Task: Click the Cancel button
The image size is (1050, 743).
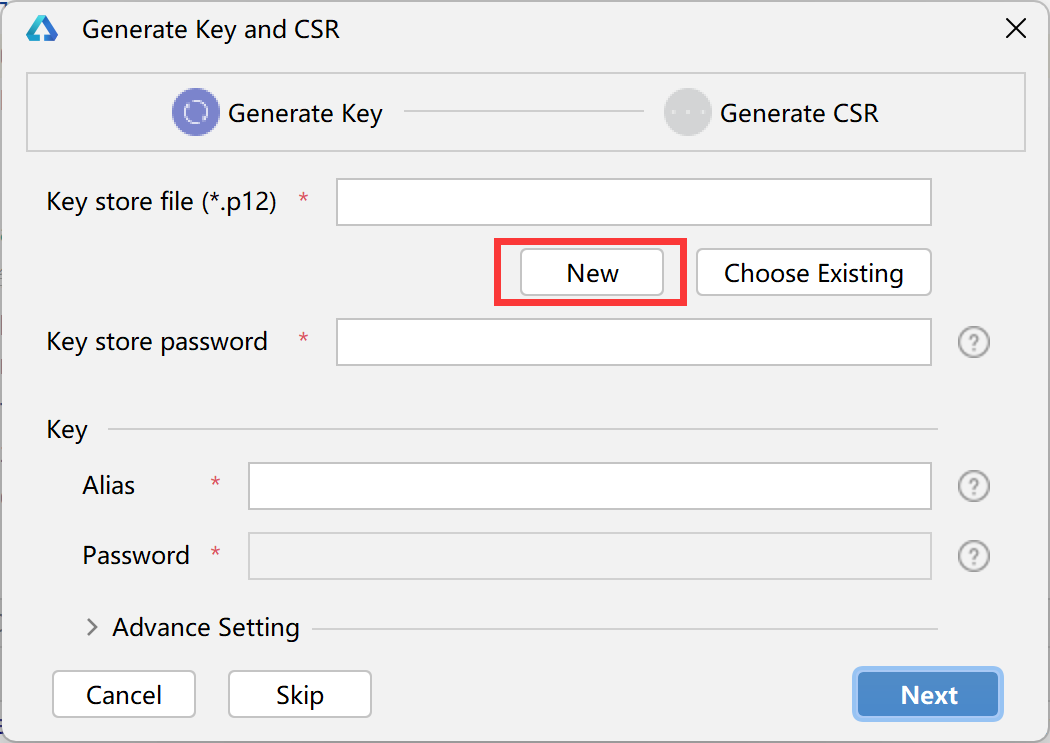Action: click(124, 694)
